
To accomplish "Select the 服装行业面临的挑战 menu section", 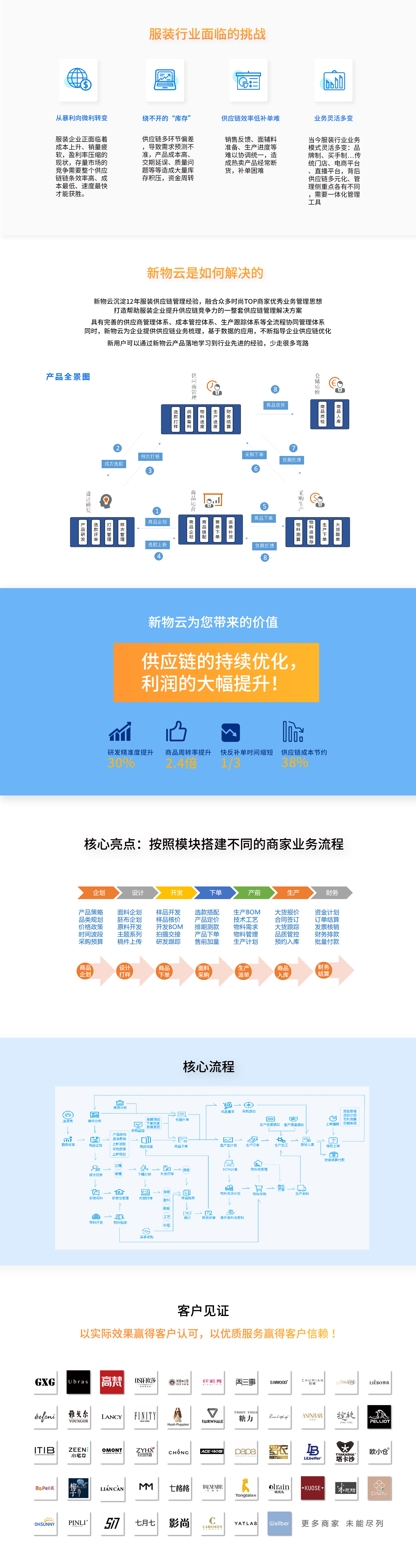I will click(208, 20).
